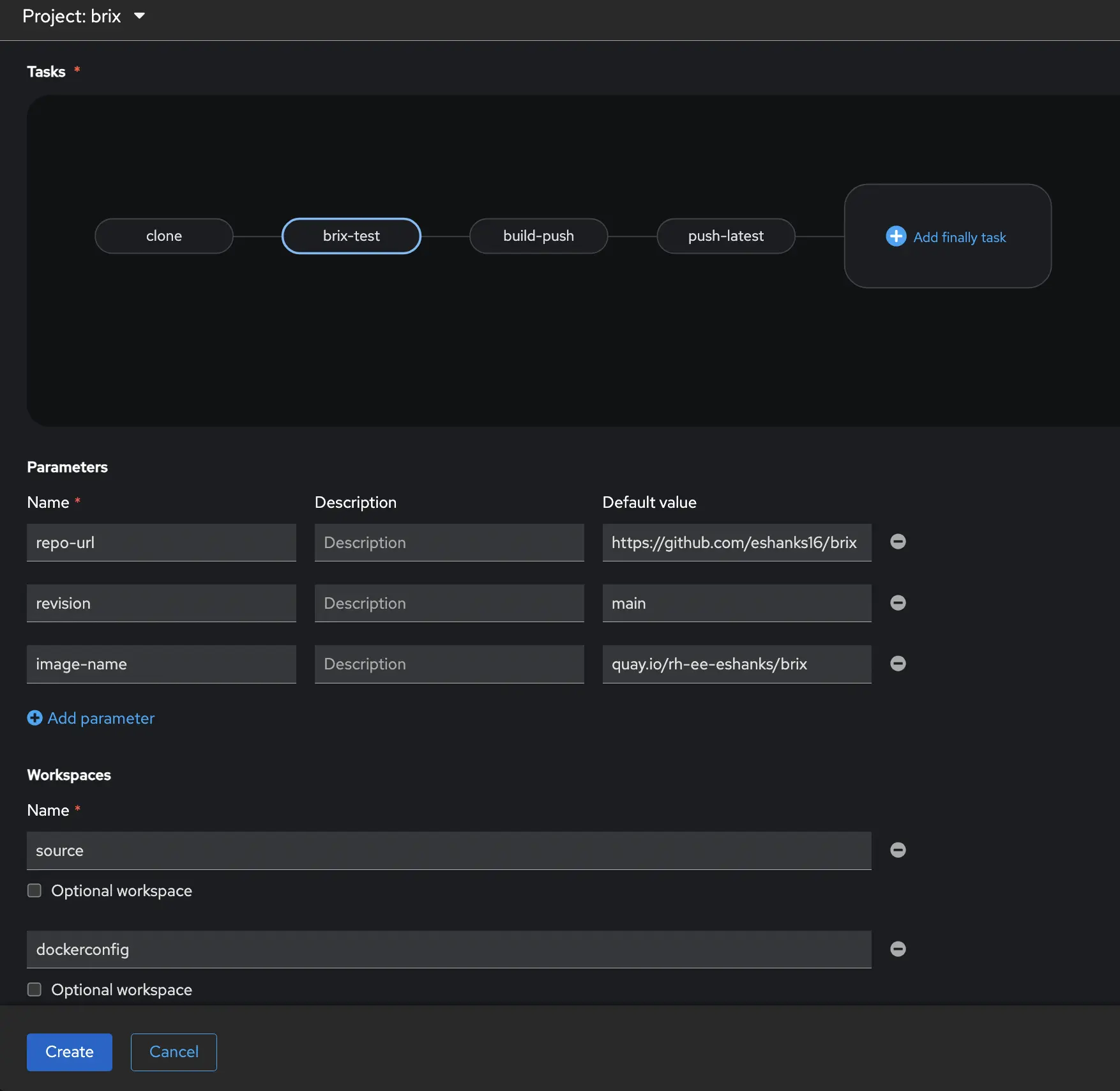1120x1091 pixels.
Task: Remove the repo-url parameter row
Action: [x=898, y=542]
